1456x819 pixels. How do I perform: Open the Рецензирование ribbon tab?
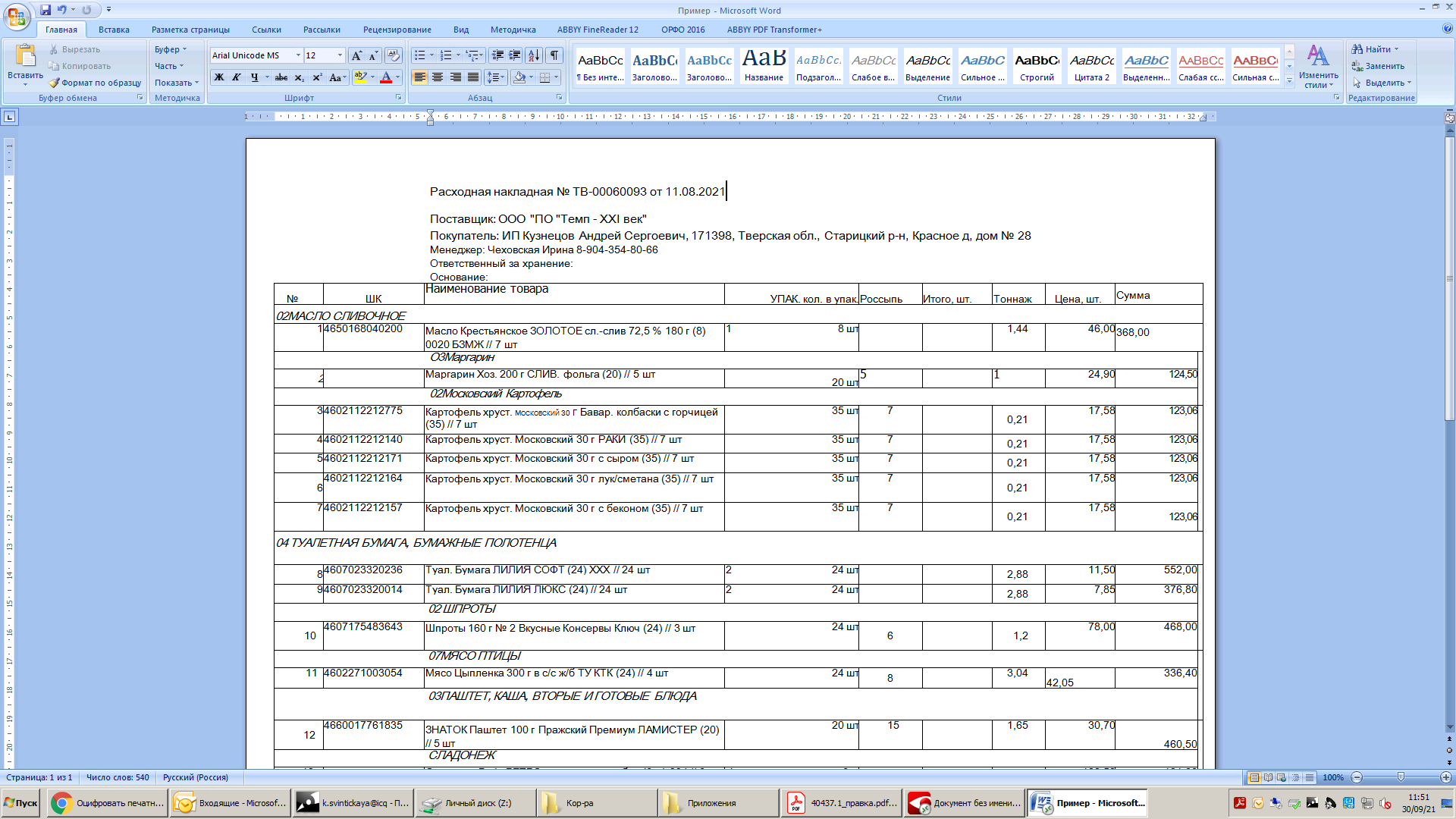coord(397,30)
